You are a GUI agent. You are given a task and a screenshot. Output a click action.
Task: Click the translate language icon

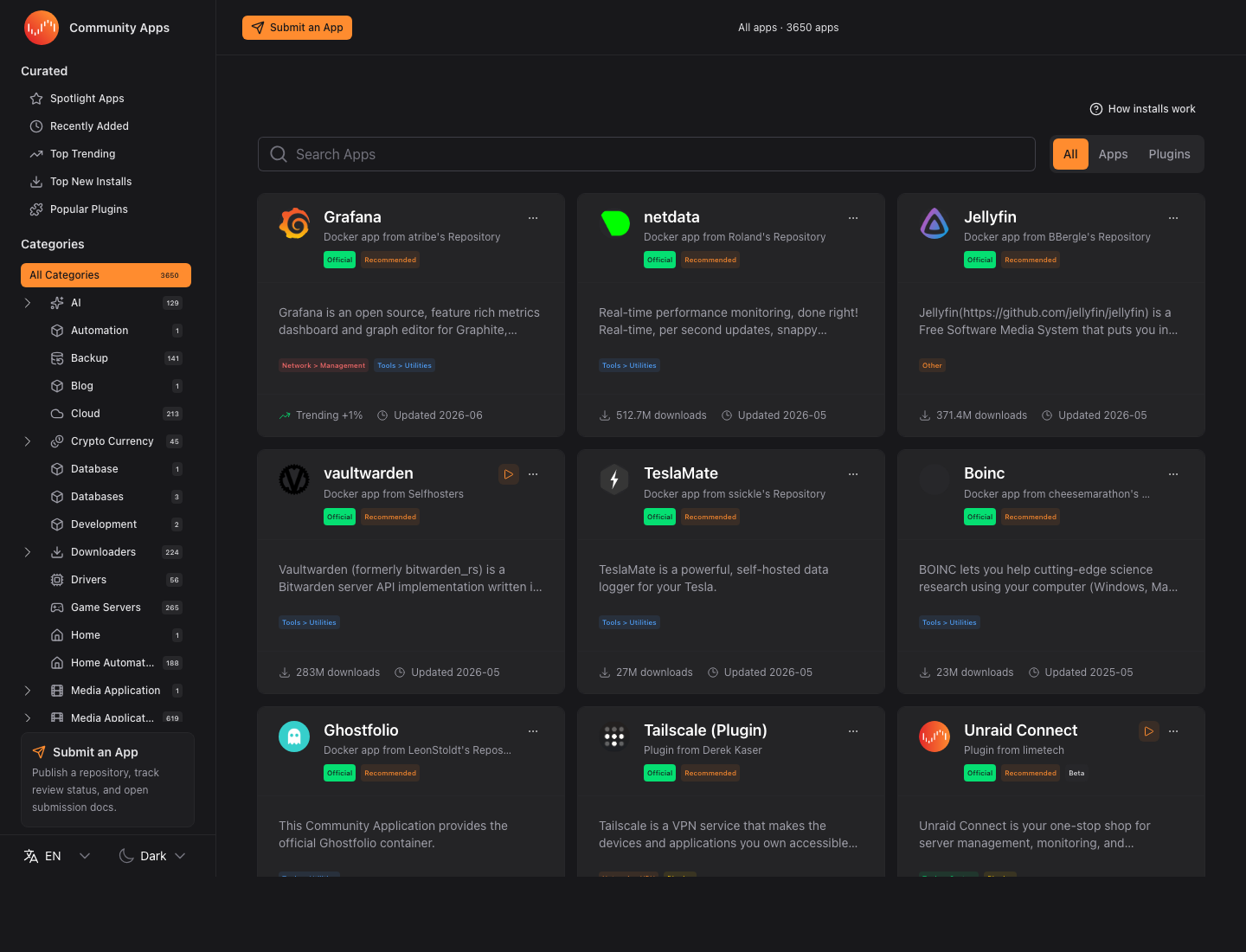(31, 856)
